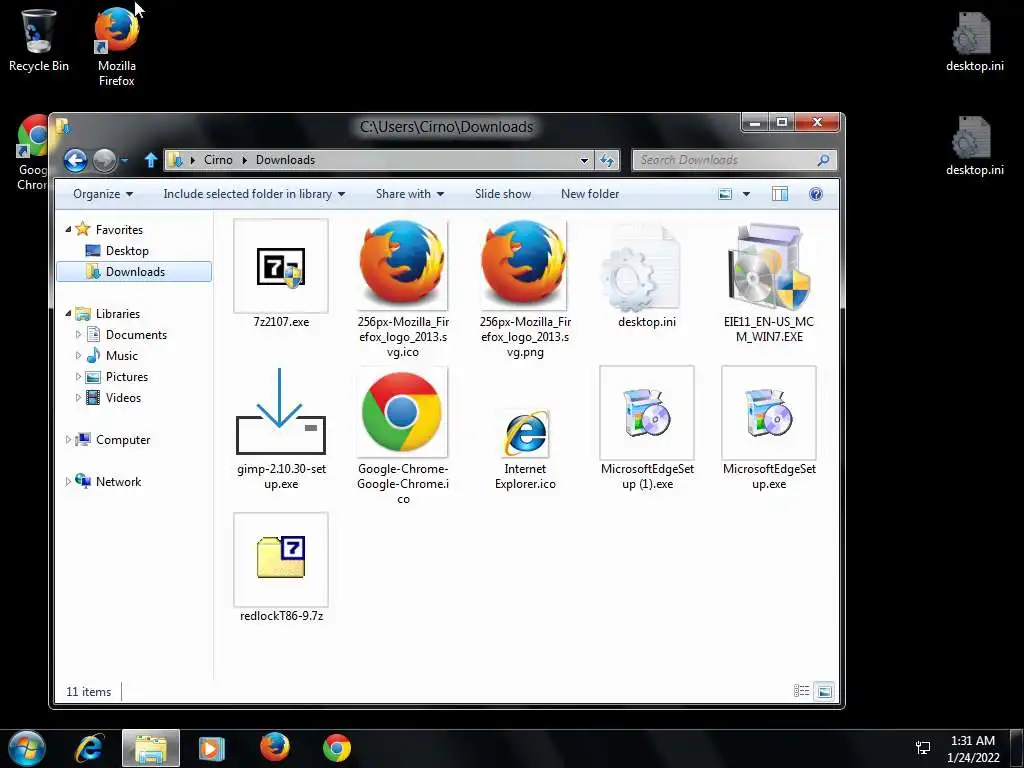Switch to details view in status bar
Image resolution: width=1024 pixels, height=768 pixels.
point(801,691)
